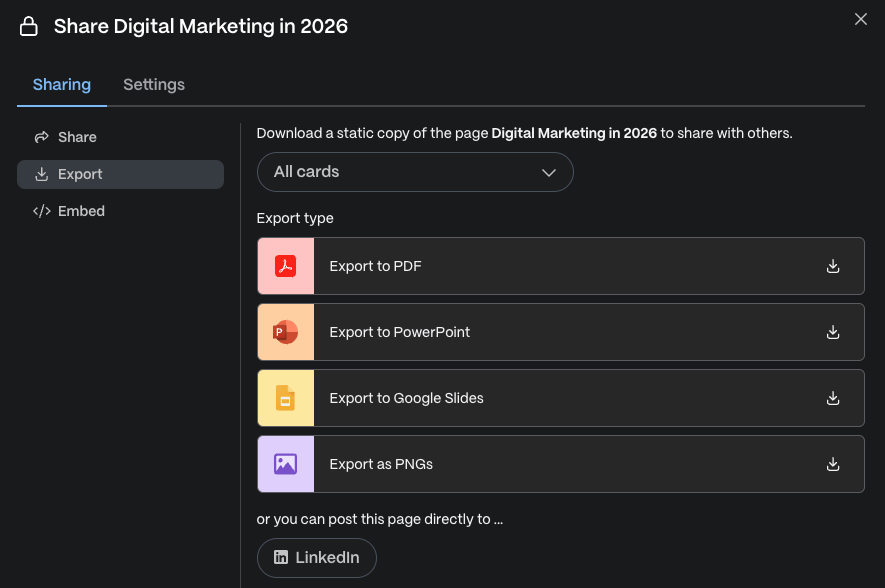885x588 pixels.
Task: Click the 'or you can post this page directly to' text
Action: (x=379, y=519)
